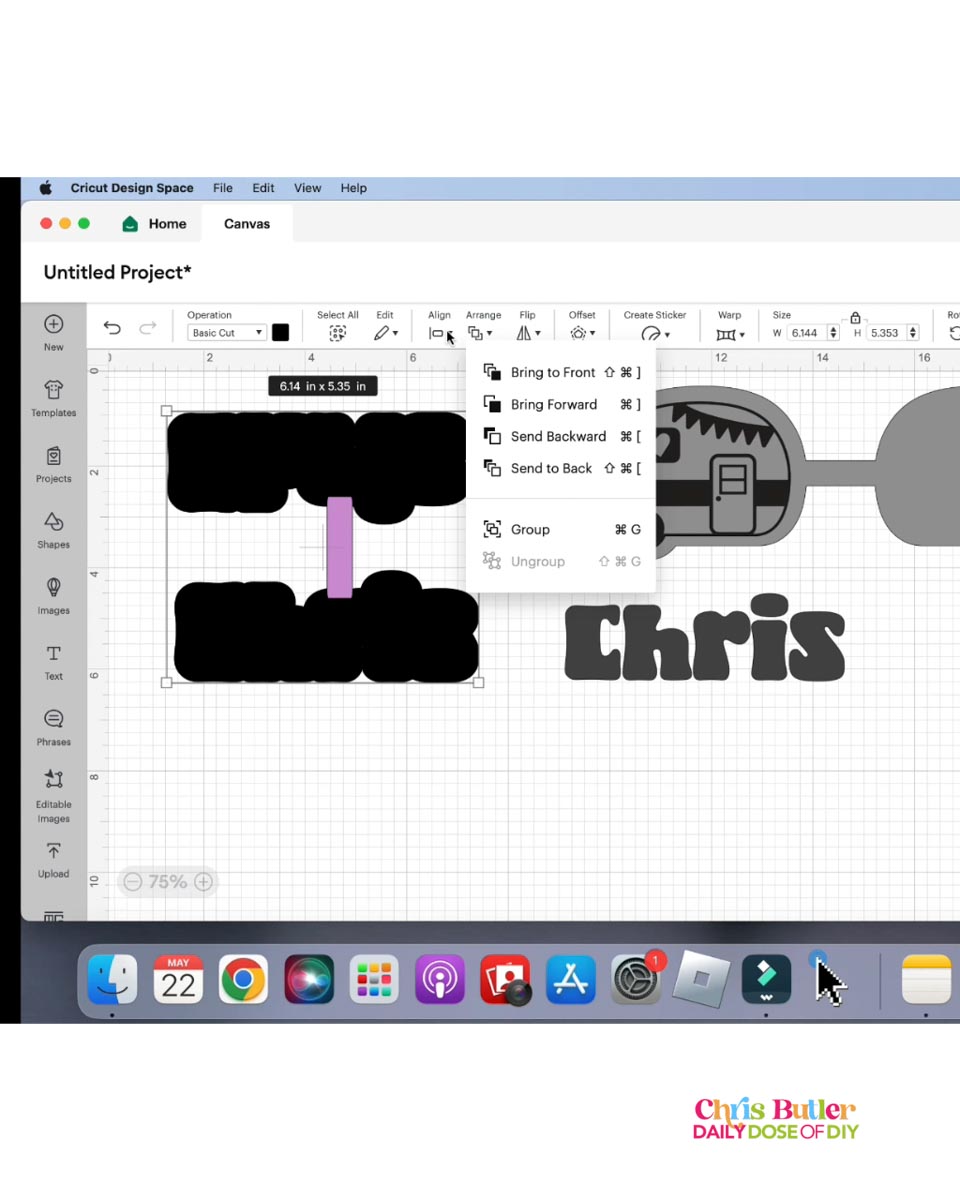
Task: Choose Send Backward
Action: point(561,436)
